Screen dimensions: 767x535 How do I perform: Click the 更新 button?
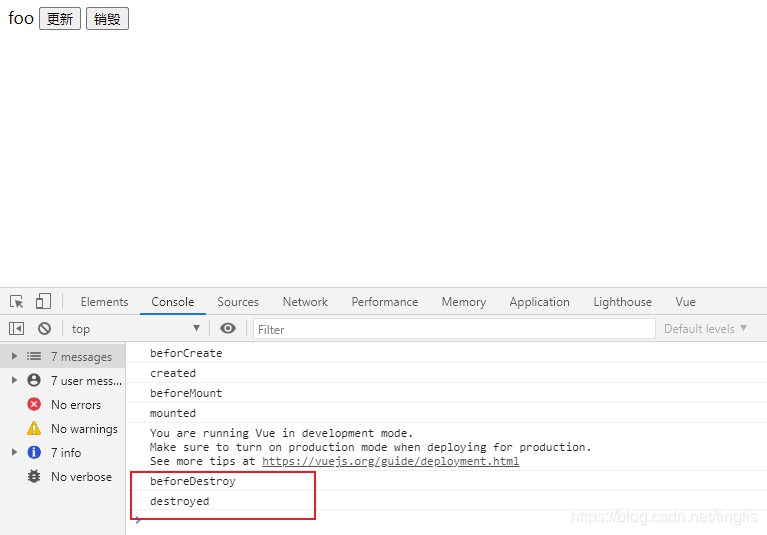(x=60, y=19)
